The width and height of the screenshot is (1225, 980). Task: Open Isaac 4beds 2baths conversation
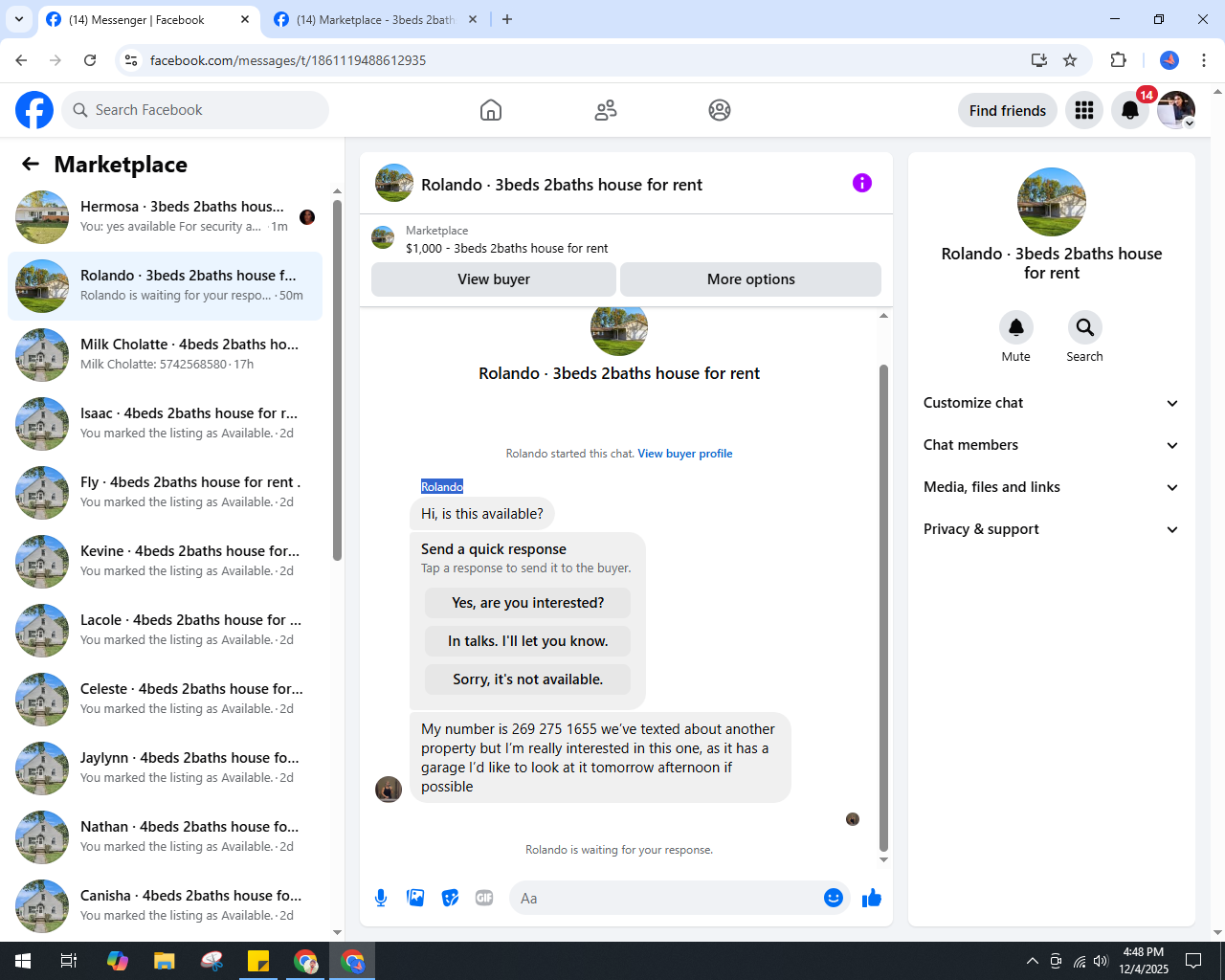tap(165, 424)
